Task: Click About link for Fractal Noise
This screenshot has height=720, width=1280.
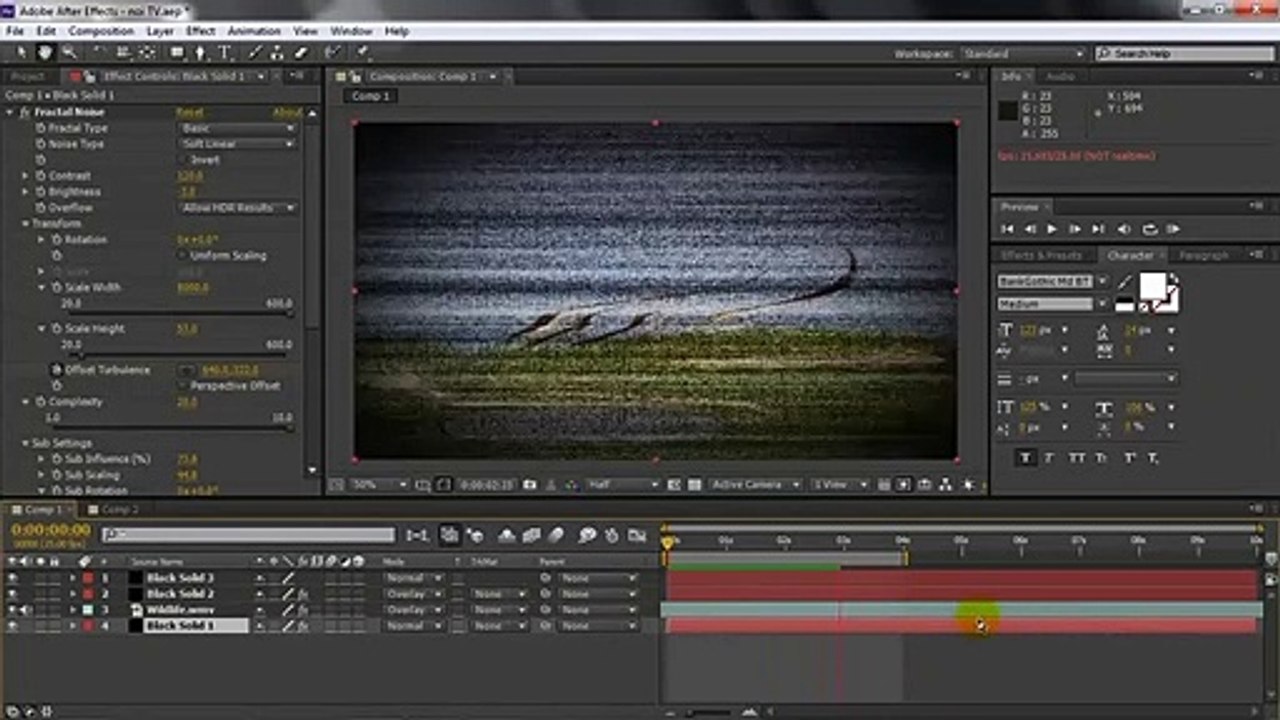Action: (287, 112)
